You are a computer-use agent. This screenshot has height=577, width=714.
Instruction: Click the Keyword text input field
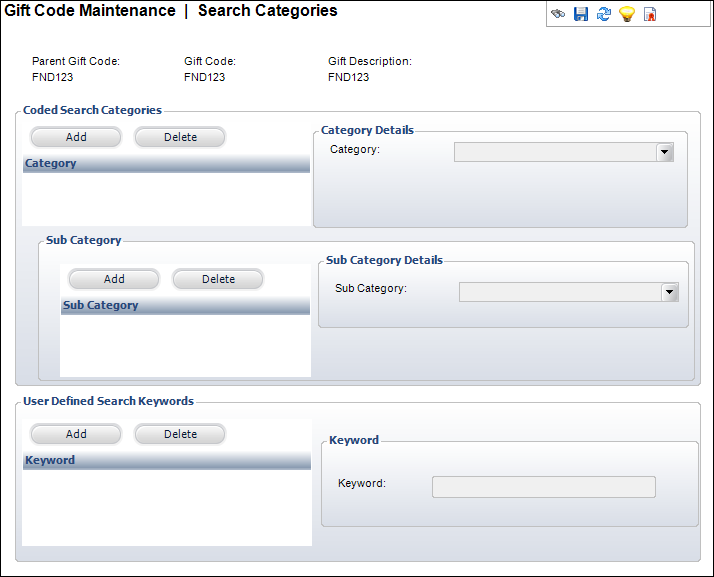pos(544,487)
